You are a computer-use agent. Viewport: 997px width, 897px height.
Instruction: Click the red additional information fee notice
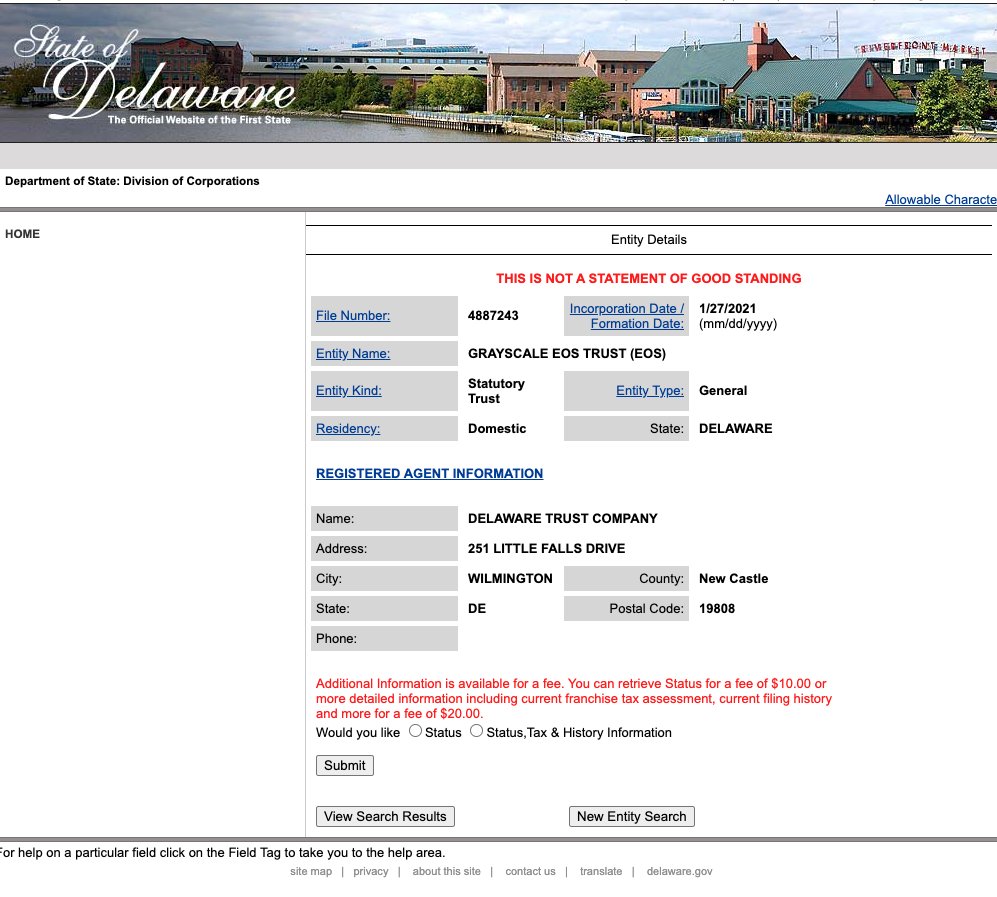coord(574,699)
